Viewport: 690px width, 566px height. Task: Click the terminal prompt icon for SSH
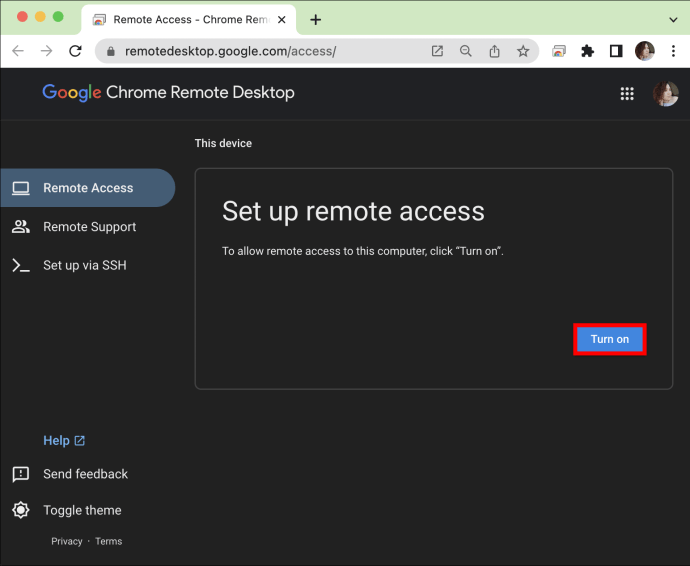pyautogui.click(x=21, y=265)
